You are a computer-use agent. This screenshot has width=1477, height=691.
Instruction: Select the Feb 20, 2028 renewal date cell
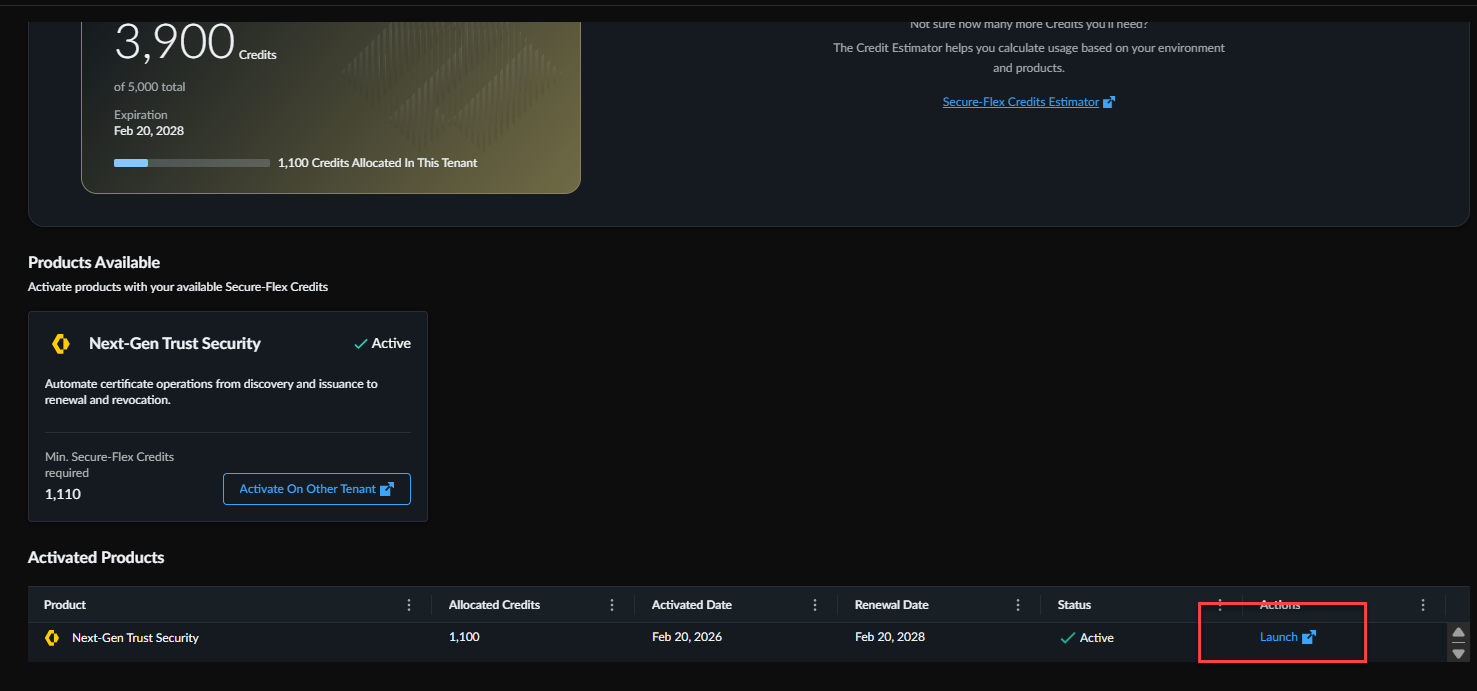[890, 637]
